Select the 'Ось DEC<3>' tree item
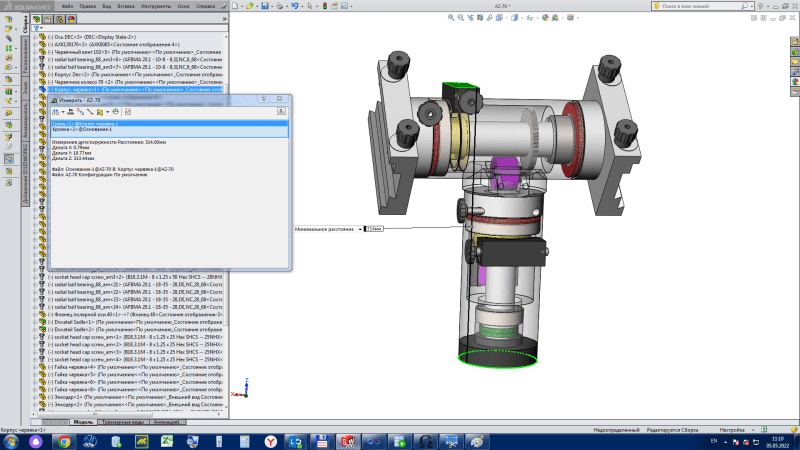 point(65,38)
